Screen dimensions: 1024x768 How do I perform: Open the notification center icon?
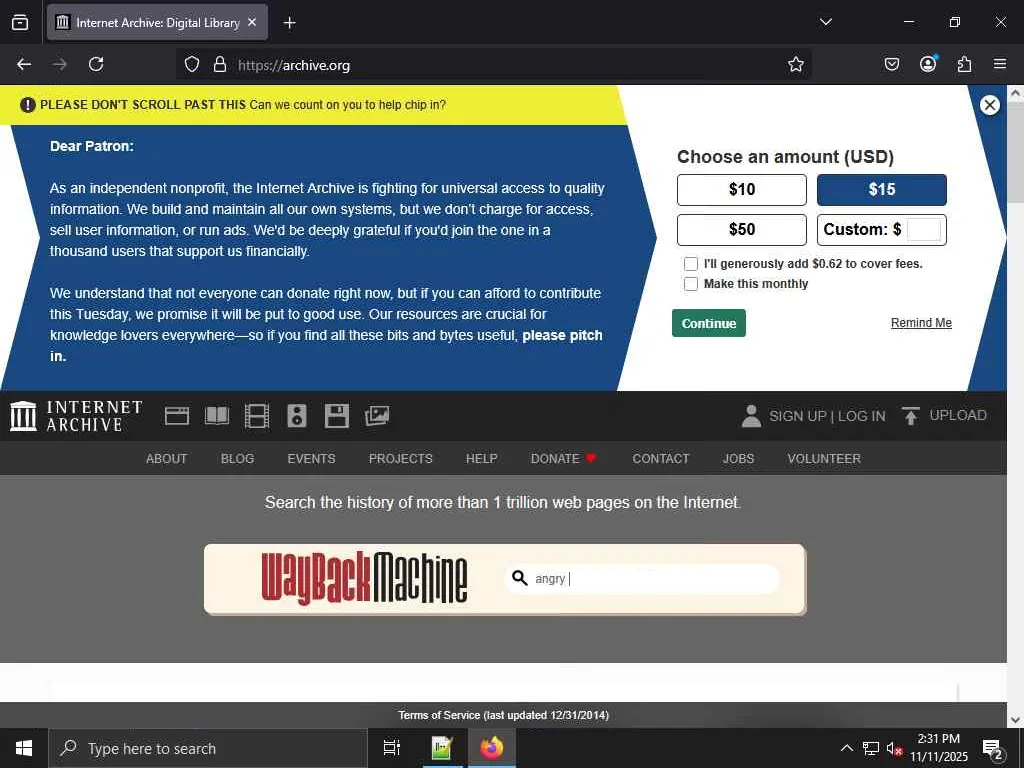pyautogui.click(x=992, y=748)
